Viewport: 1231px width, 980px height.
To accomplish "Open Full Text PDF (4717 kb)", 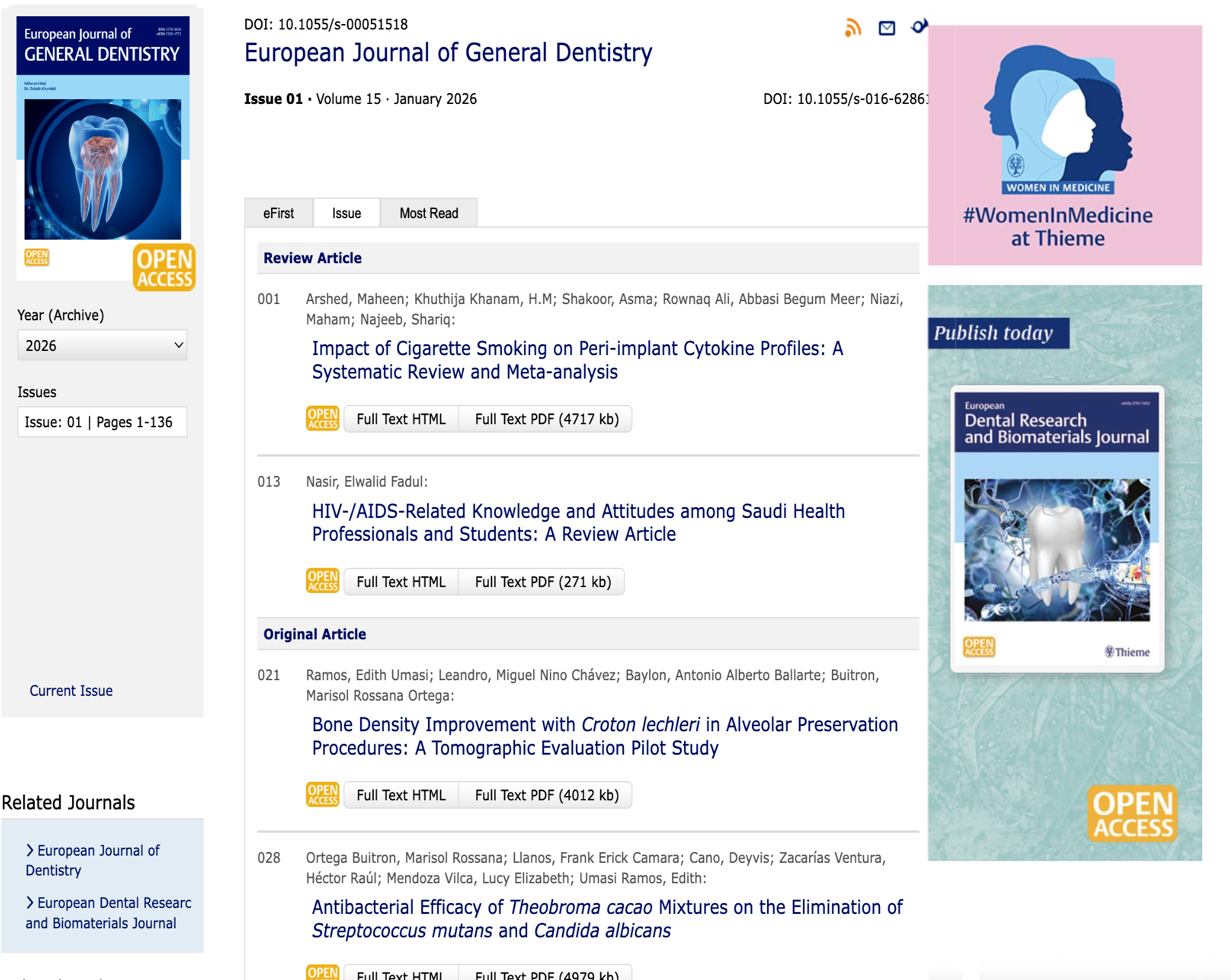I will click(546, 419).
